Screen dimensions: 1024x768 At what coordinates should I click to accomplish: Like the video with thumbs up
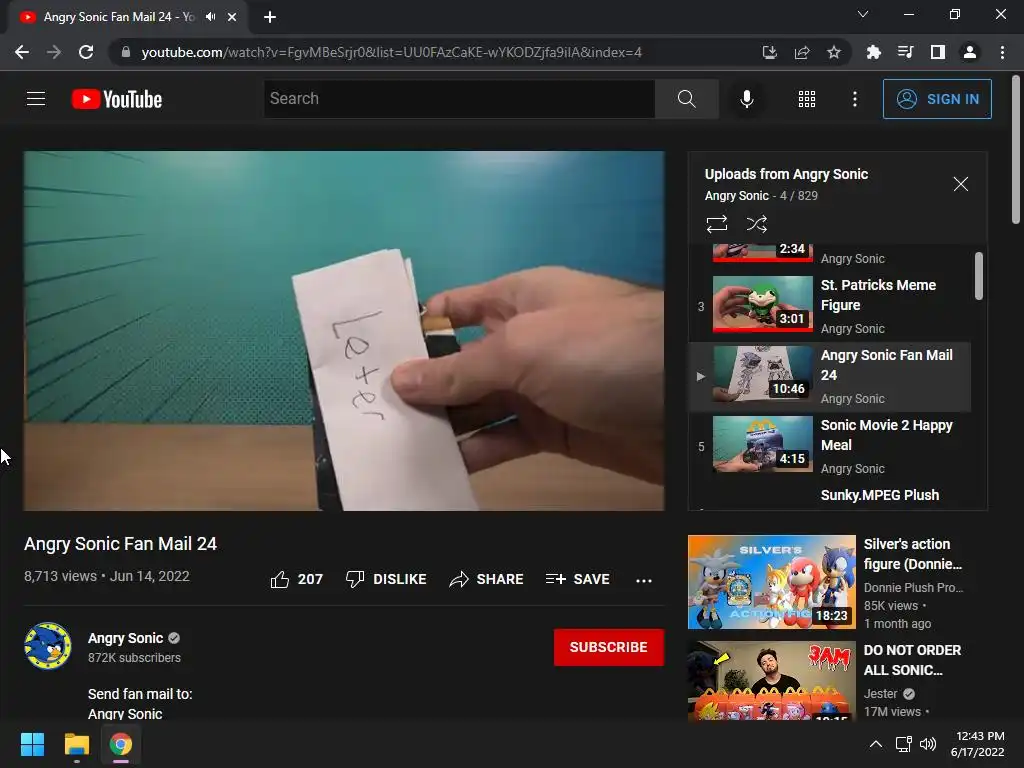point(296,579)
